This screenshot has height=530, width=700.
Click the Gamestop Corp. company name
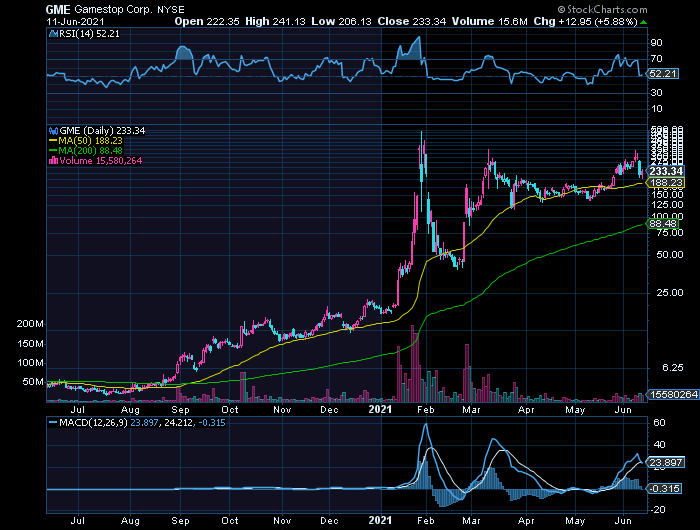pos(114,9)
